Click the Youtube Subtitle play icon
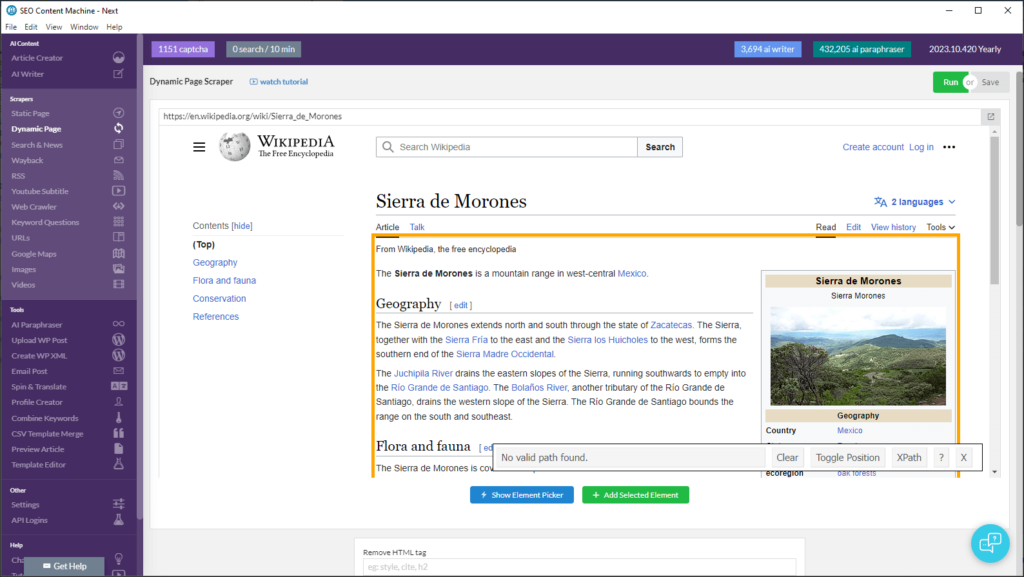The height and width of the screenshot is (577, 1024). coord(118,191)
